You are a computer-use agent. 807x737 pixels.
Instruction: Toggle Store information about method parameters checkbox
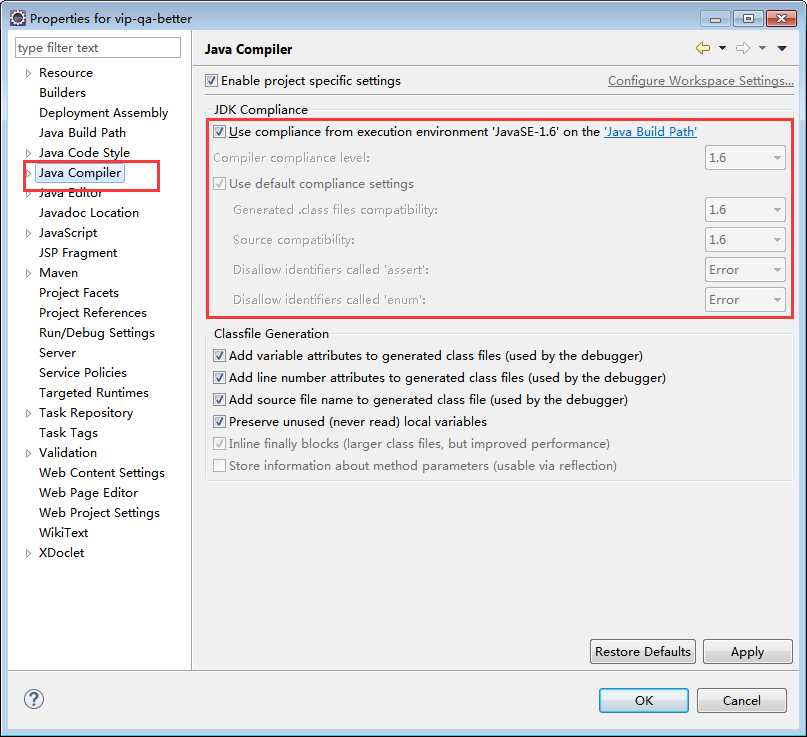[219, 466]
